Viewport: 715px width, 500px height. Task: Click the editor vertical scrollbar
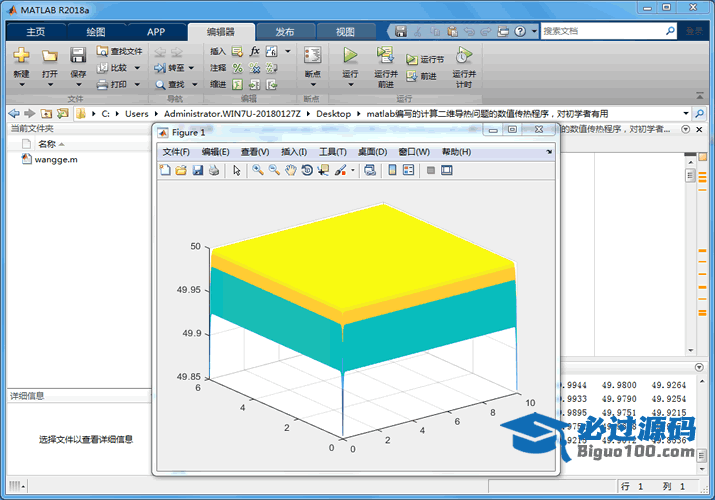[x=690, y=255]
